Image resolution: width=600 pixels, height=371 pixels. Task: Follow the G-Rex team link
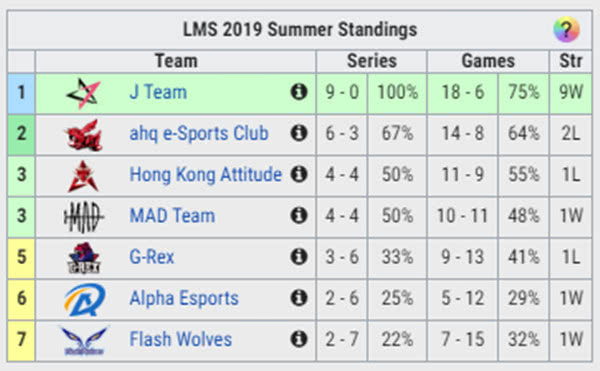tap(152, 257)
